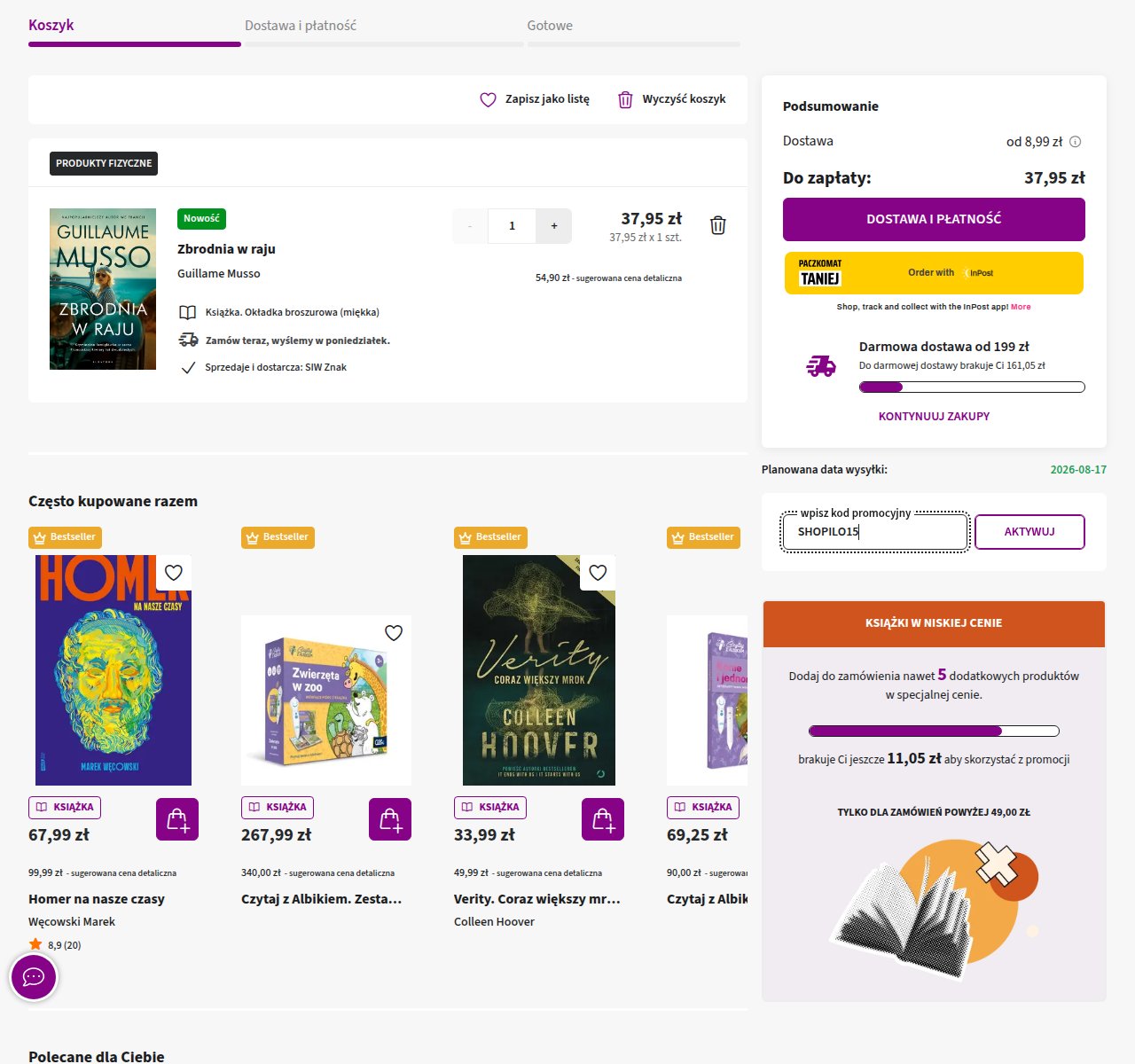Click the Książka tag under the Verity cover
Image resolution: width=1135 pixels, height=1064 pixels.
point(490,808)
